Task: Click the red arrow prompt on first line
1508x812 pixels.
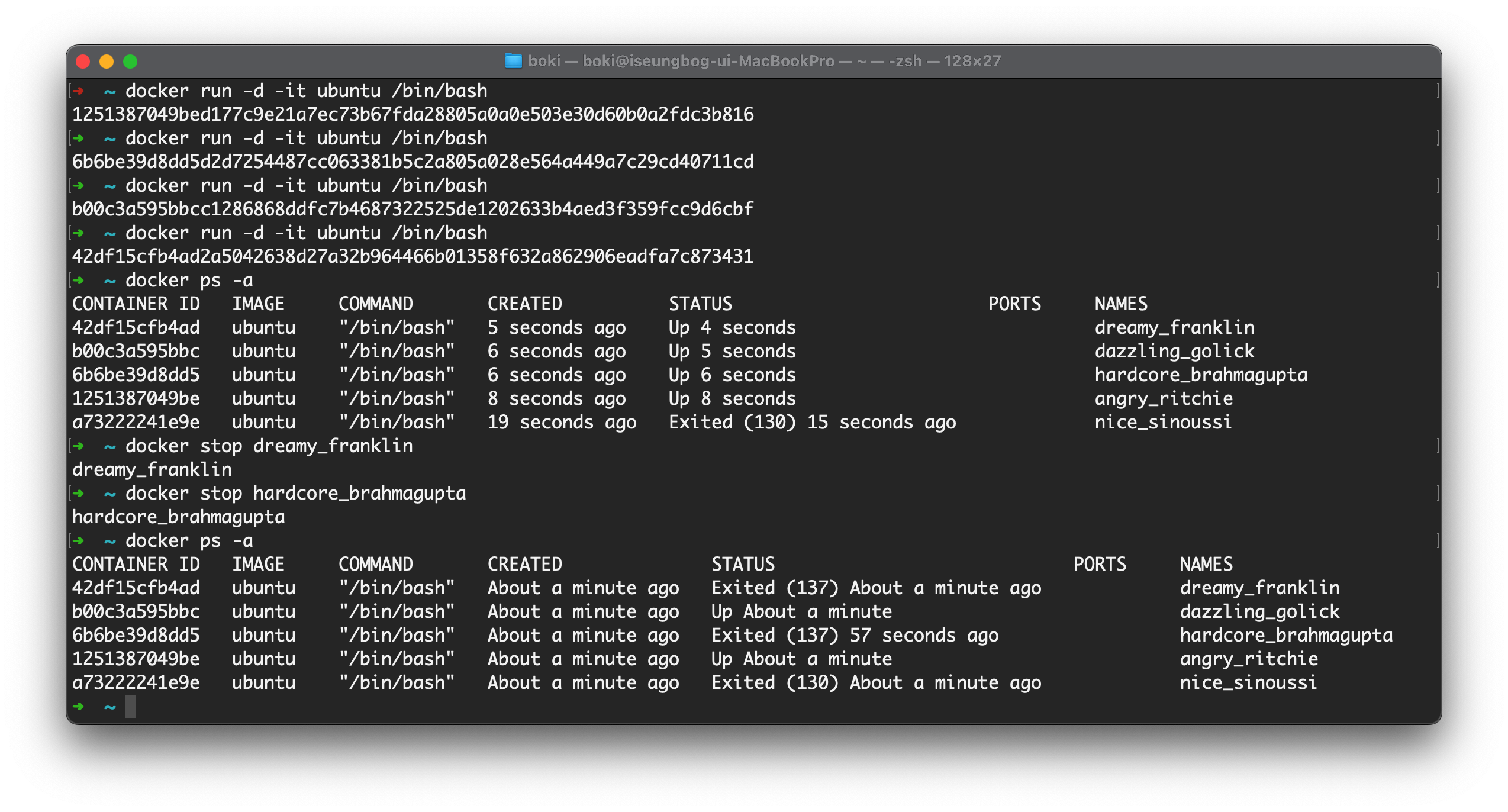Action: tap(78, 91)
